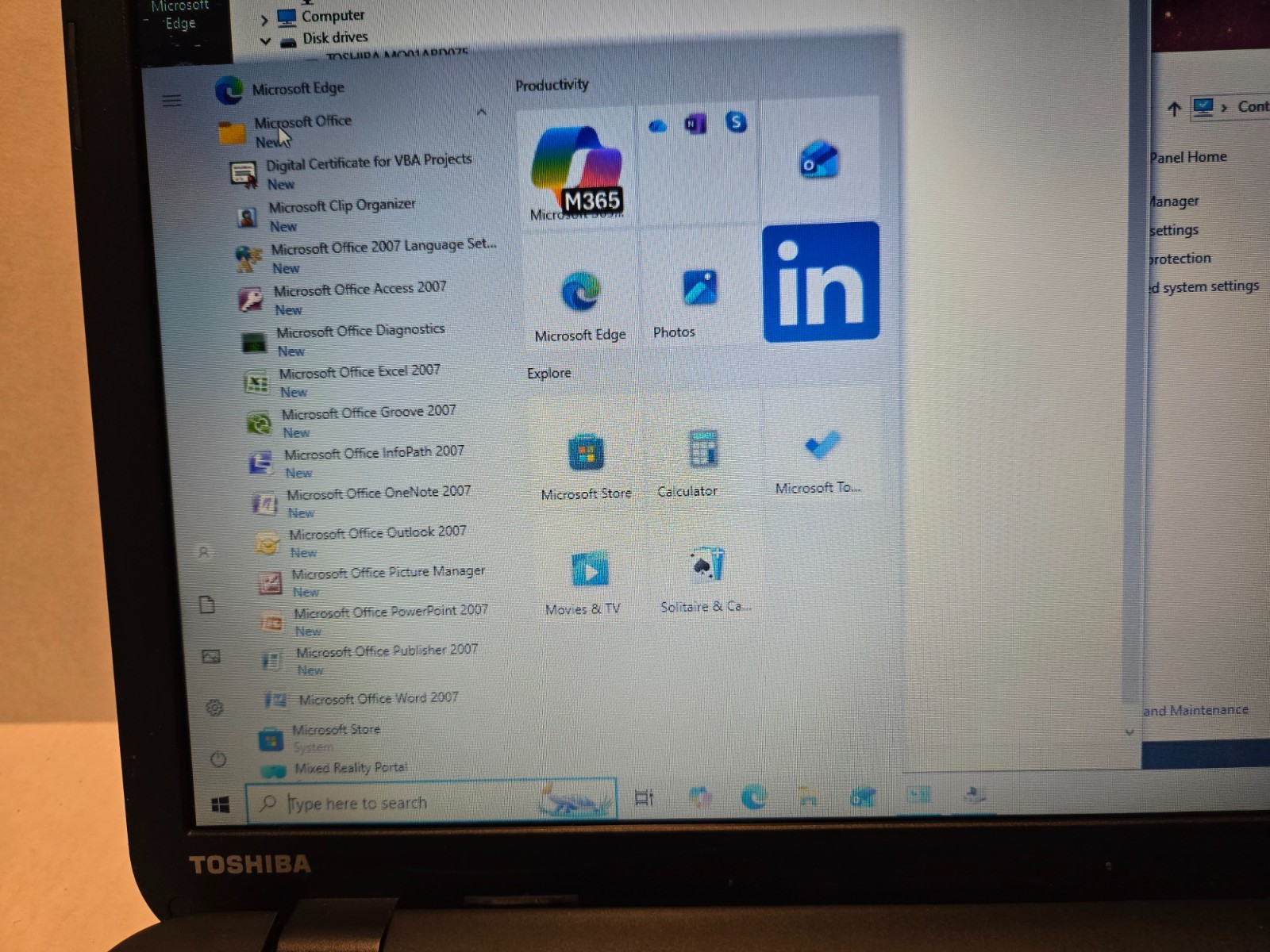Open Microsoft Office Picture Manager

tap(371, 582)
